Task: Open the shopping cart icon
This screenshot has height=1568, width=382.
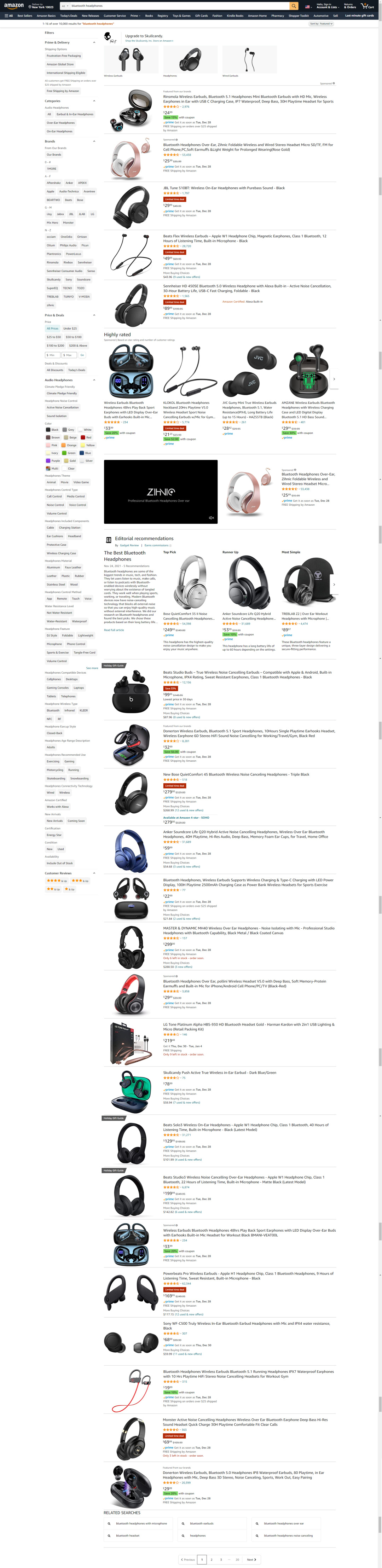Action: [x=367, y=5]
